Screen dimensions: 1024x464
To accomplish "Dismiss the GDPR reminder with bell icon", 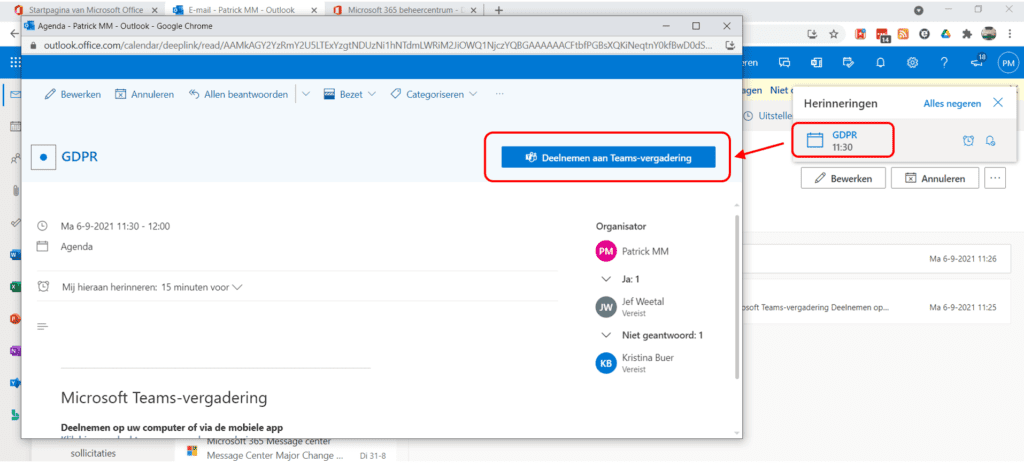I will point(990,141).
